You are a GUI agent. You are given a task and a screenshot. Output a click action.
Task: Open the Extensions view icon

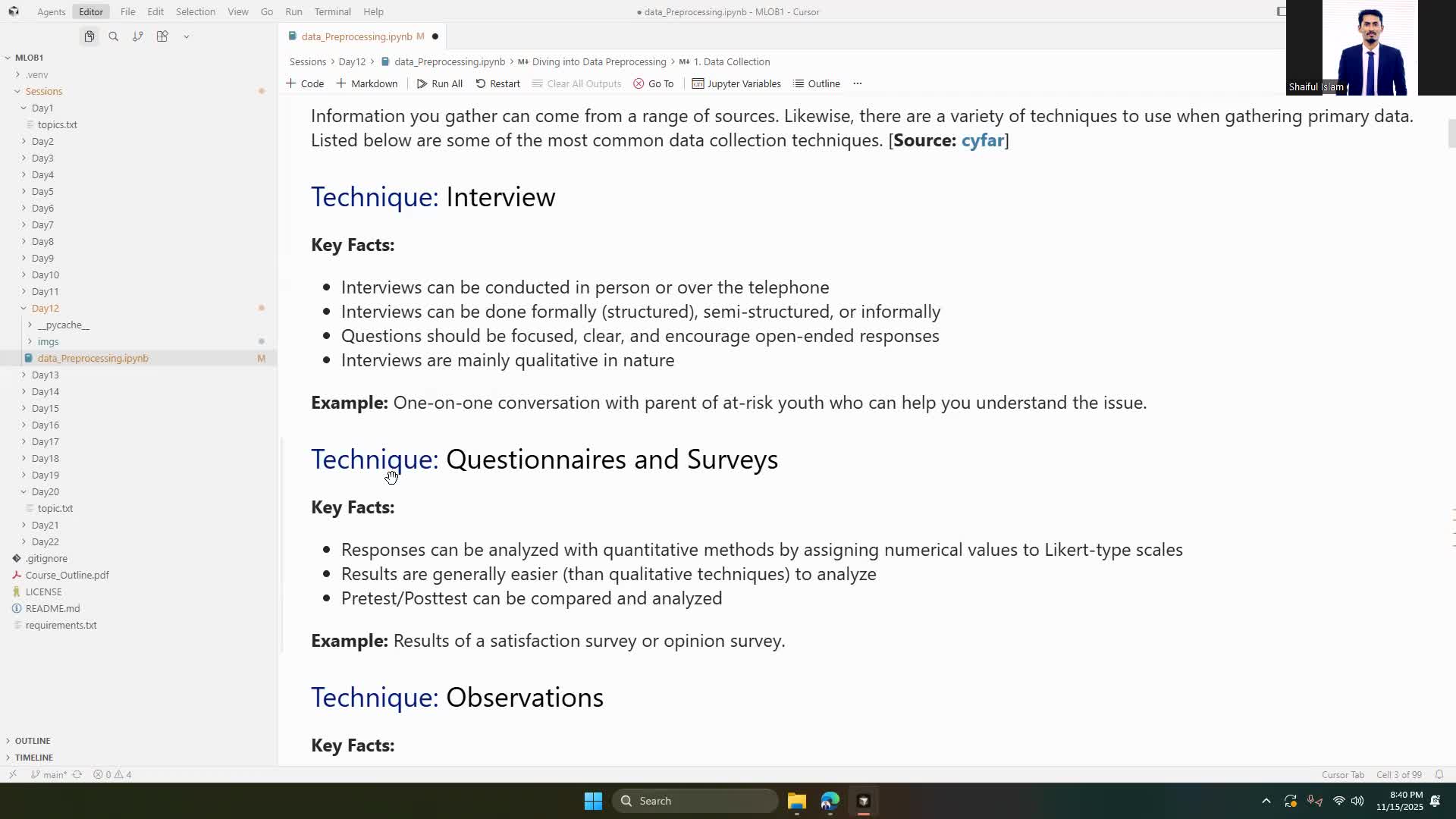tap(162, 36)
